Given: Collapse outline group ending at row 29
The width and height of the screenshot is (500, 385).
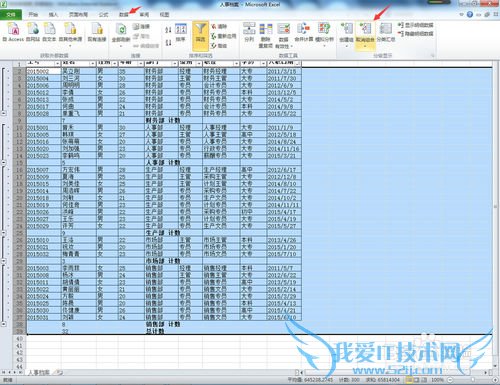Looking at the screenshot, I should click(4, 261).
